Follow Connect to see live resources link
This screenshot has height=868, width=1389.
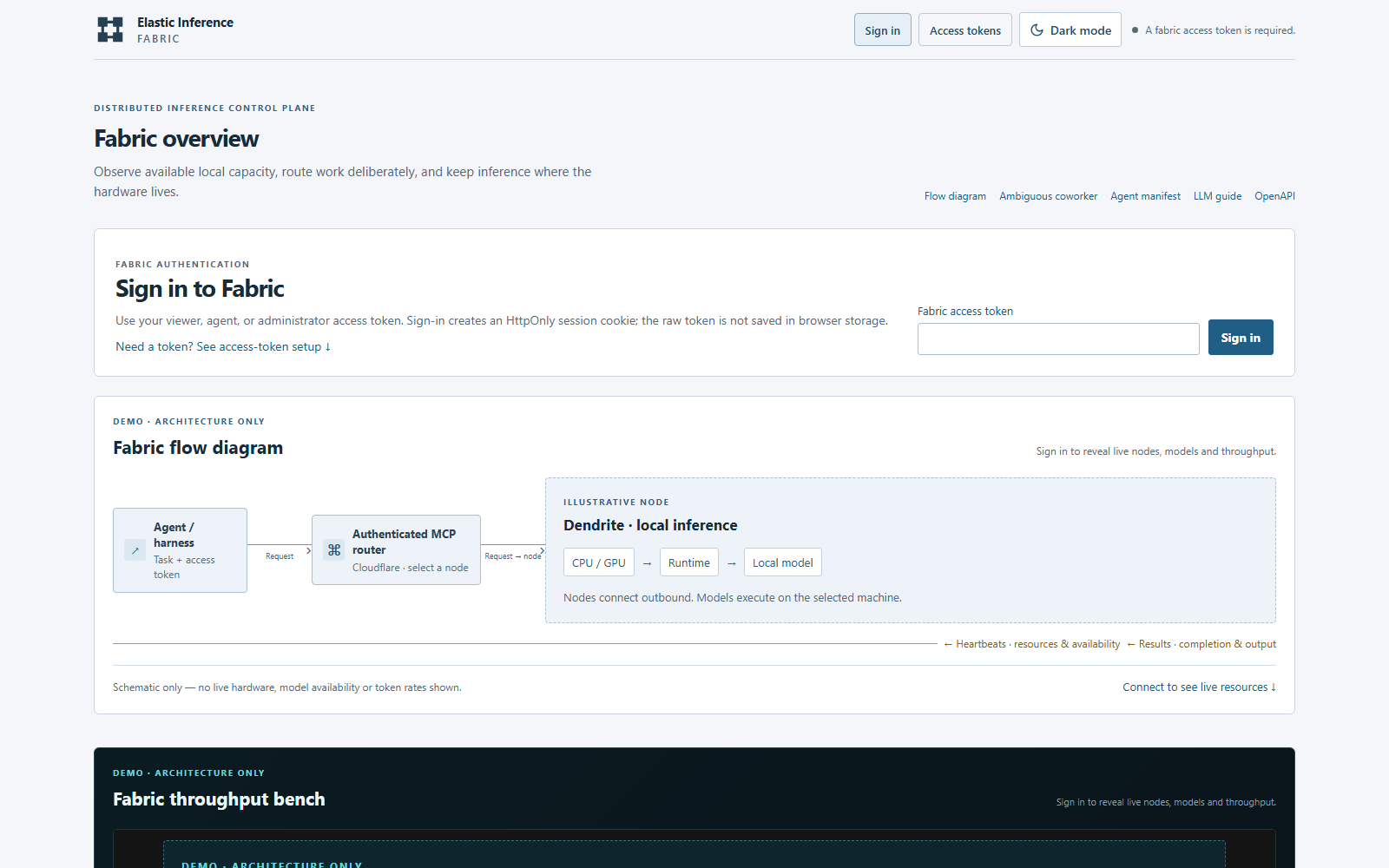[x=1199, y=687]
